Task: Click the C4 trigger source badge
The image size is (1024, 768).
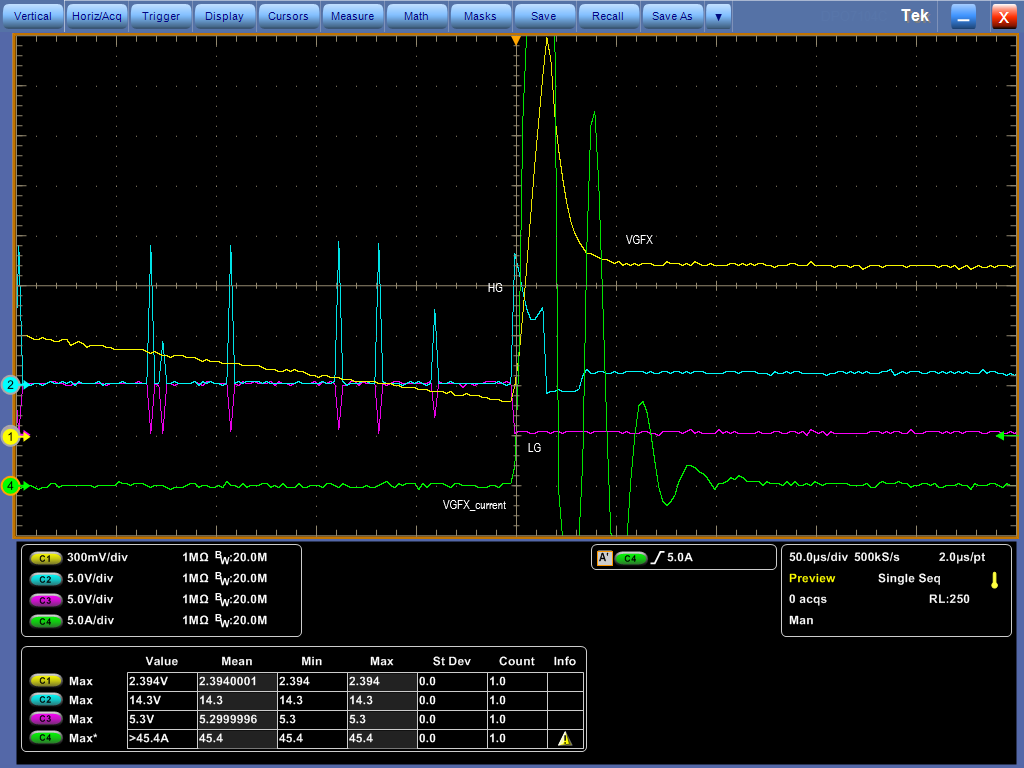Action: pos(630,558)
